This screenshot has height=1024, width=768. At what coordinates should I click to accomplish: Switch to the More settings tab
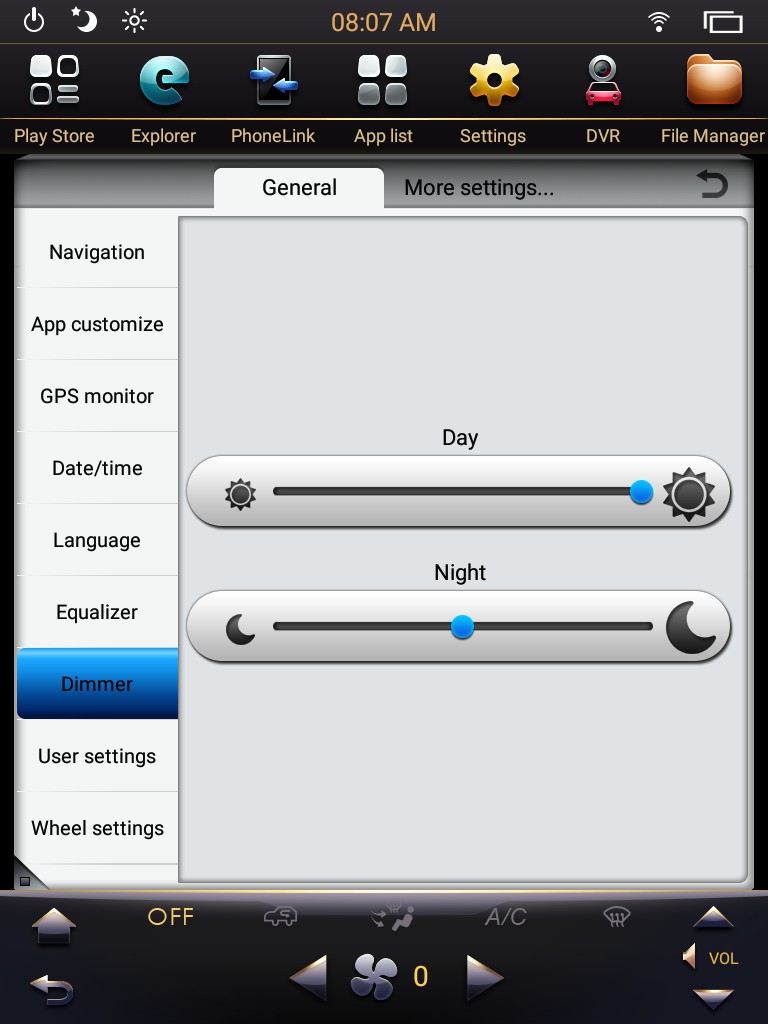(x=479, y=188)
